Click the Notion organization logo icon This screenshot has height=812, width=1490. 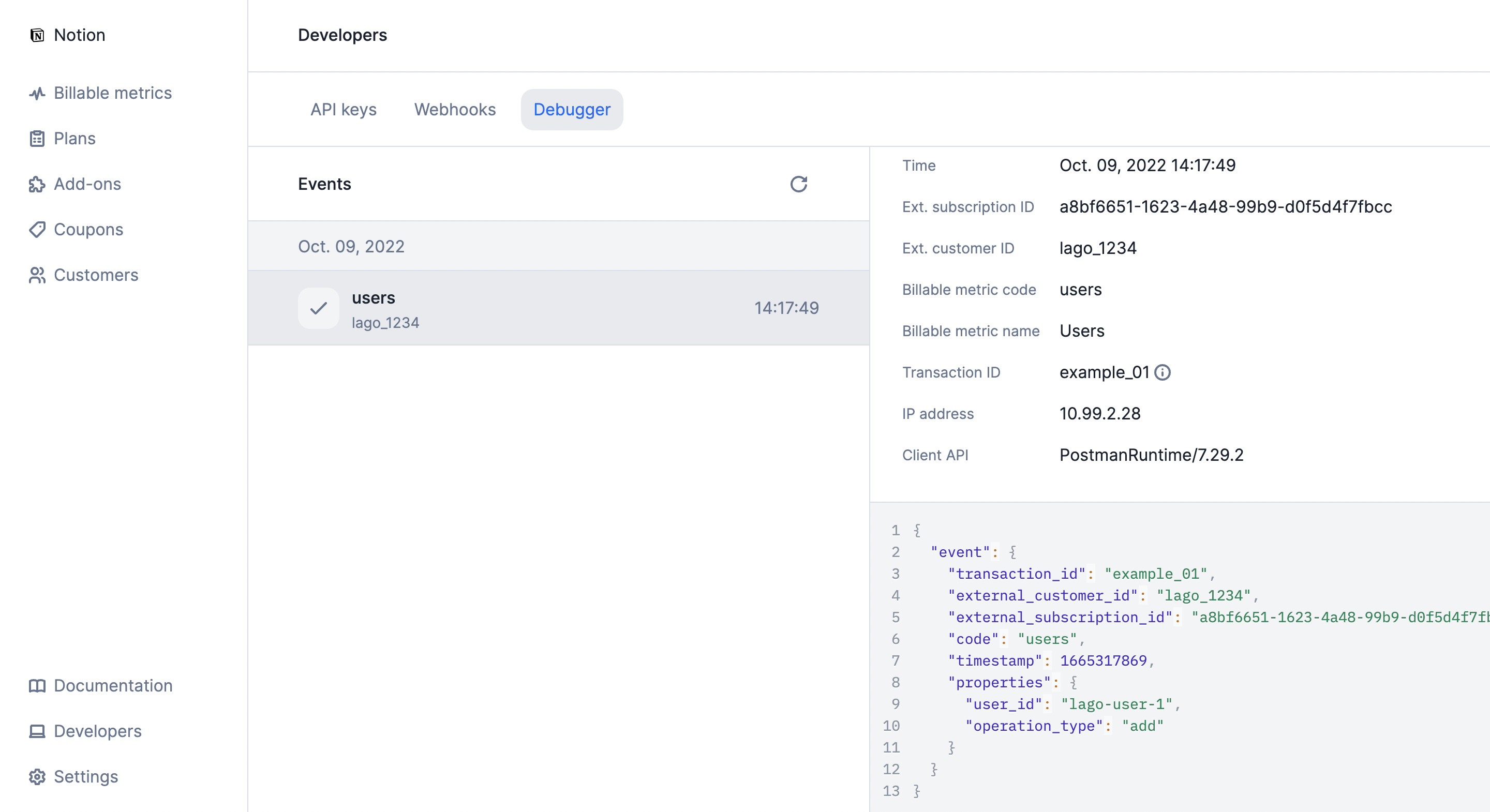click(x=37, y=35)
